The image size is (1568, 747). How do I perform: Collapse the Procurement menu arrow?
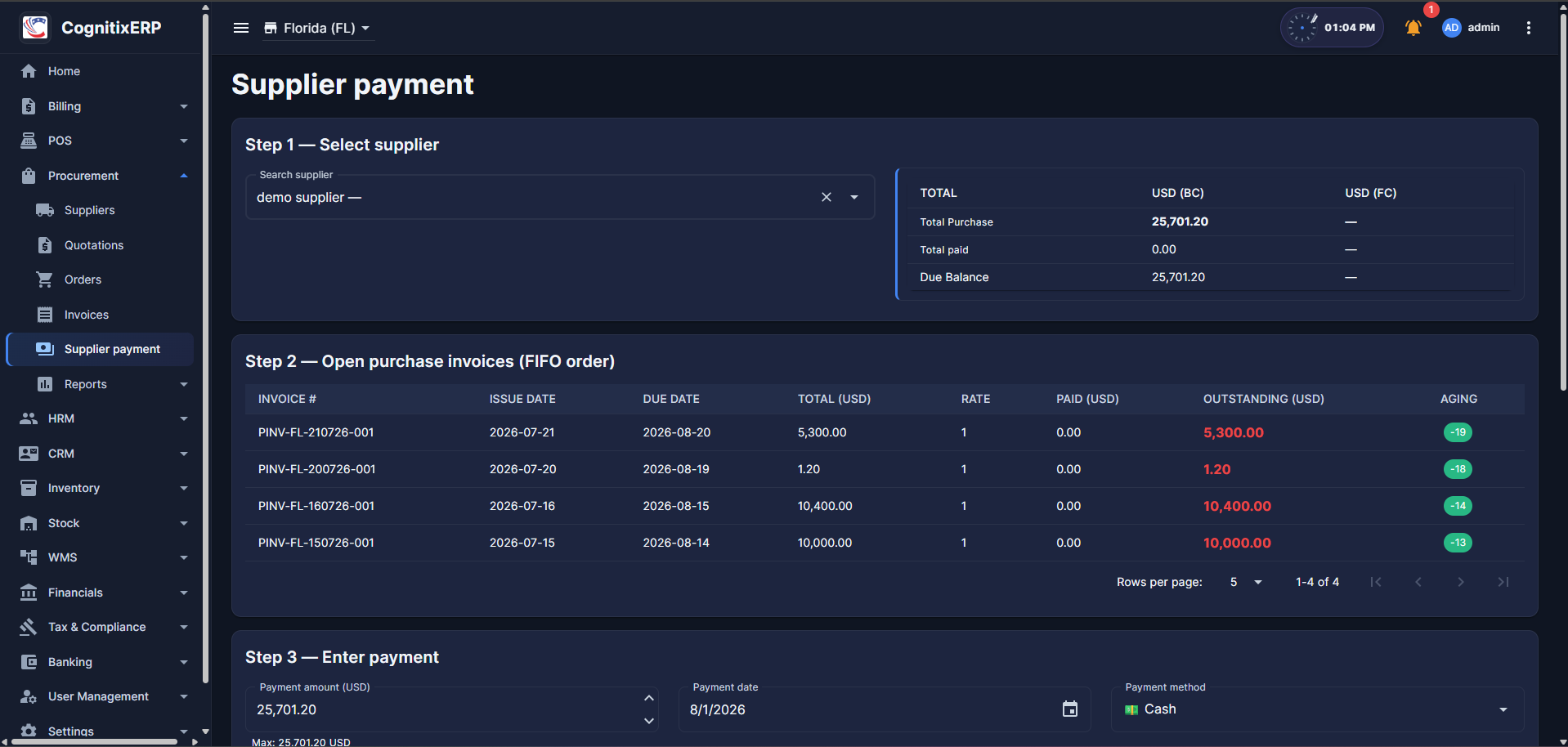pos(184,176)
